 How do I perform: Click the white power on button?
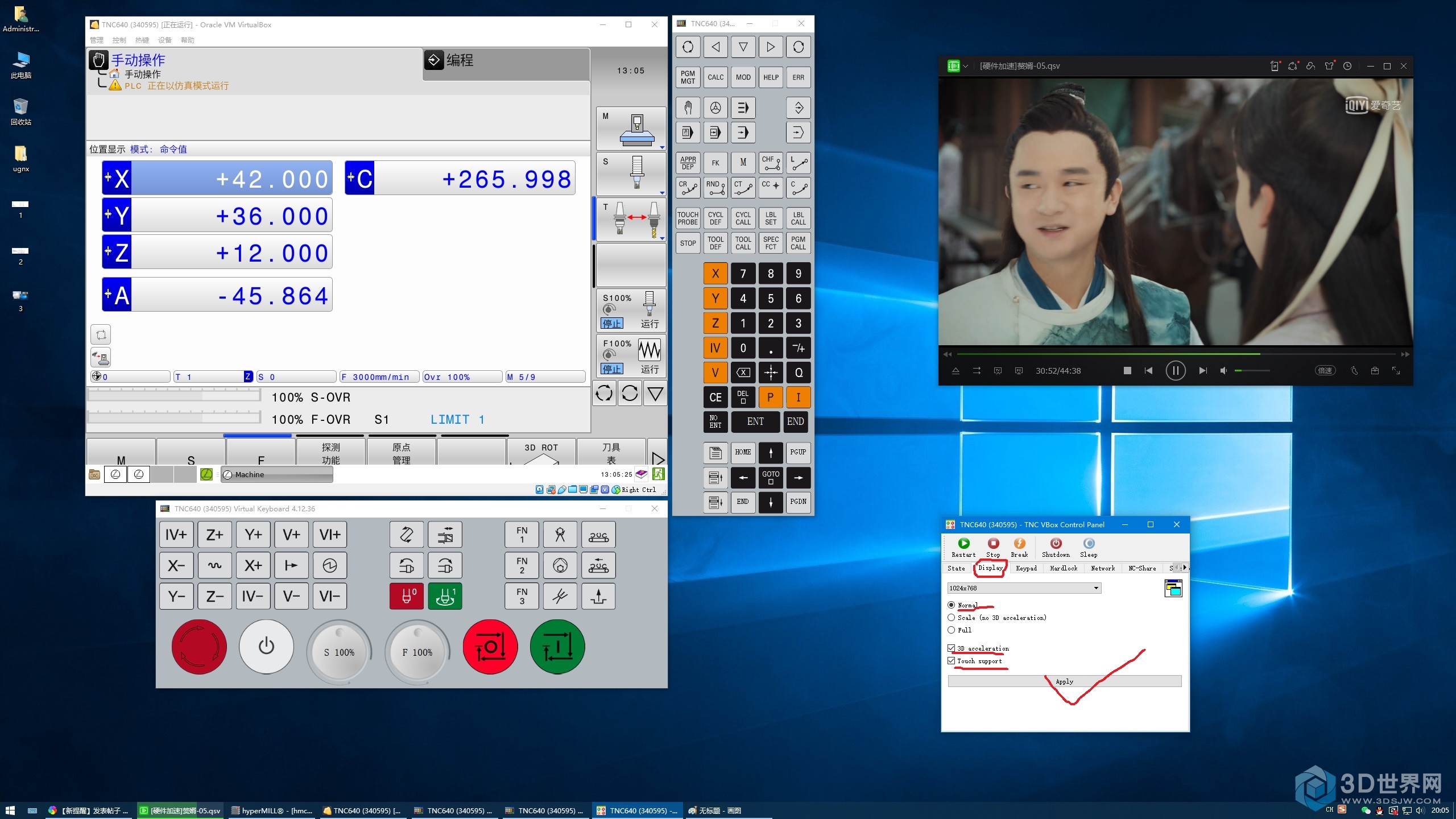click(266, 647)
